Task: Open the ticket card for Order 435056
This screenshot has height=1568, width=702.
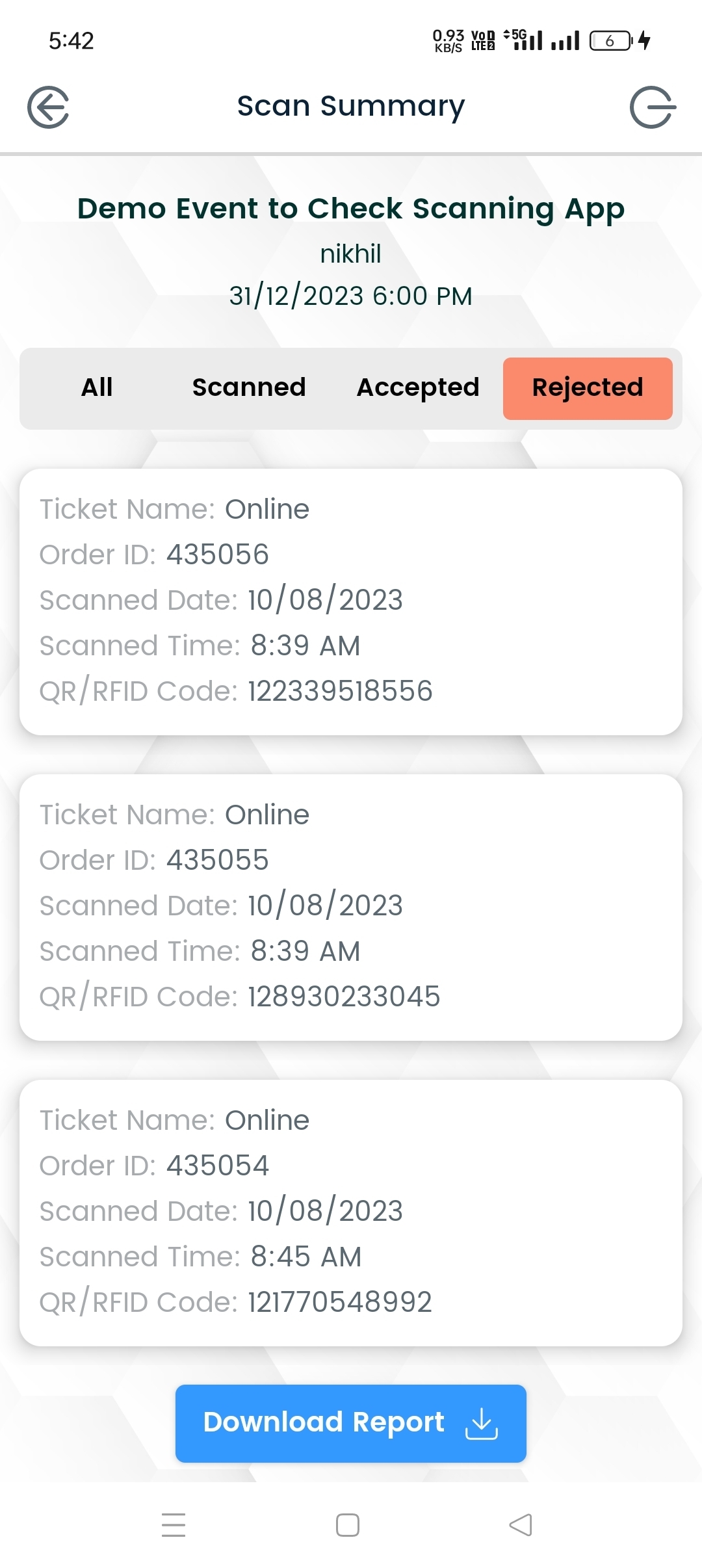Action: [x=350, y=601]
